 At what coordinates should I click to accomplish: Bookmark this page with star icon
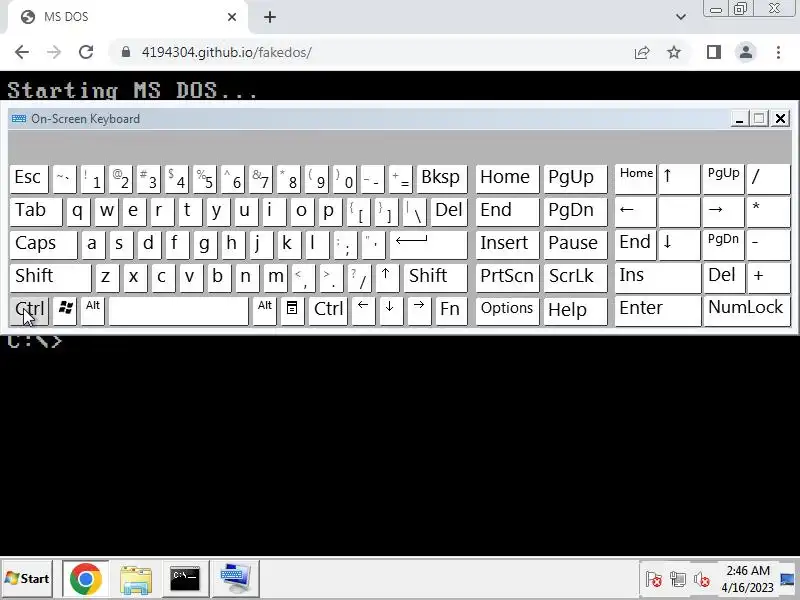click(x=674, y=52)
